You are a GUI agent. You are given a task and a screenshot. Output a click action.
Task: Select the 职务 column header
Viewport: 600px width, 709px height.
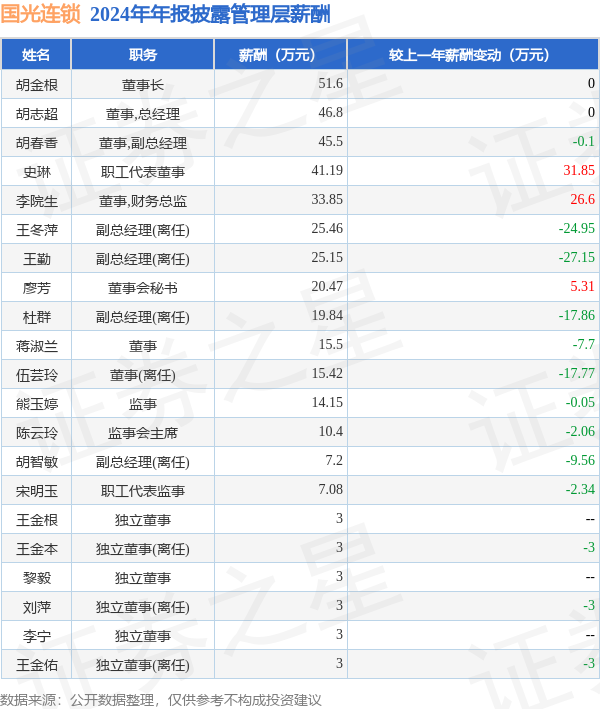[x=143, y=55]
